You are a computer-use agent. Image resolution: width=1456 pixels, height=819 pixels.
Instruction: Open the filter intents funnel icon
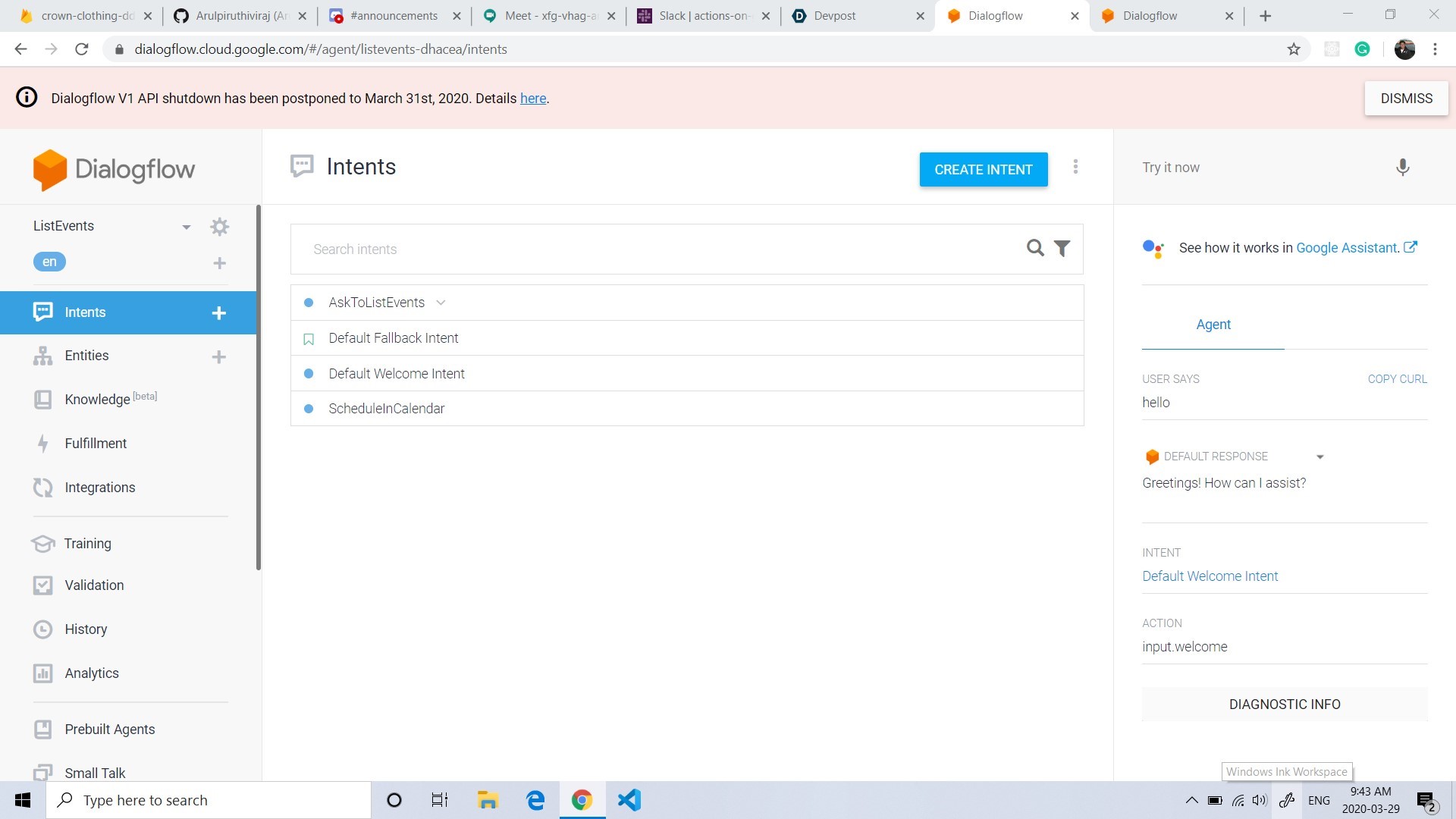[x=1062, y=249]
